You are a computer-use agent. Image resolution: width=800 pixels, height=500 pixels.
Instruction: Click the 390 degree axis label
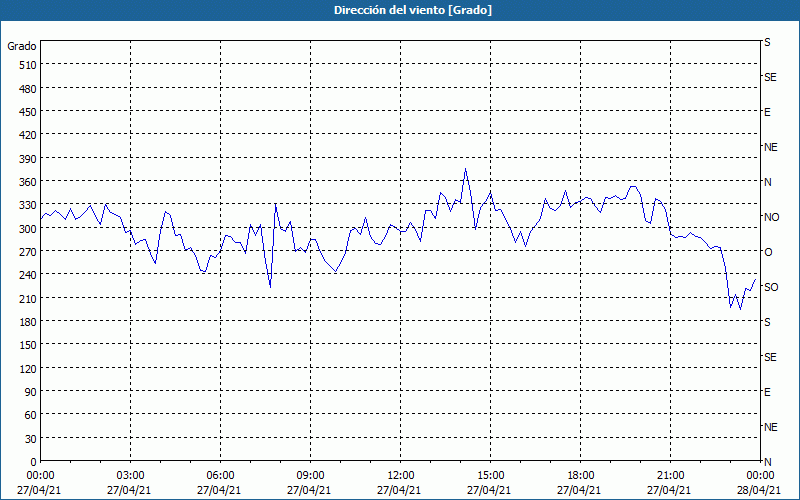(28, 159)
